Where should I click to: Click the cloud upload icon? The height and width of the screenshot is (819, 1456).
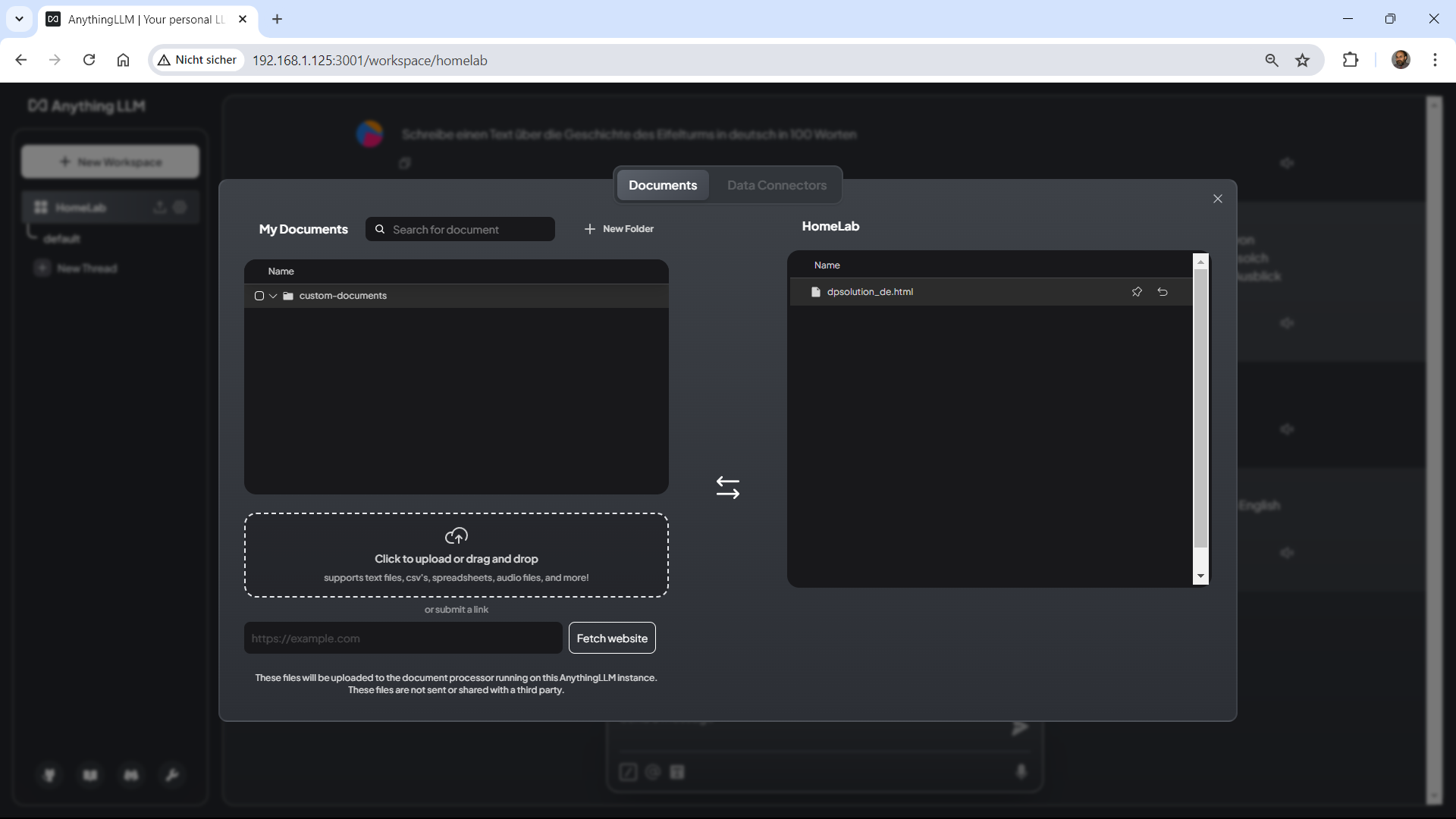(456, 536)
